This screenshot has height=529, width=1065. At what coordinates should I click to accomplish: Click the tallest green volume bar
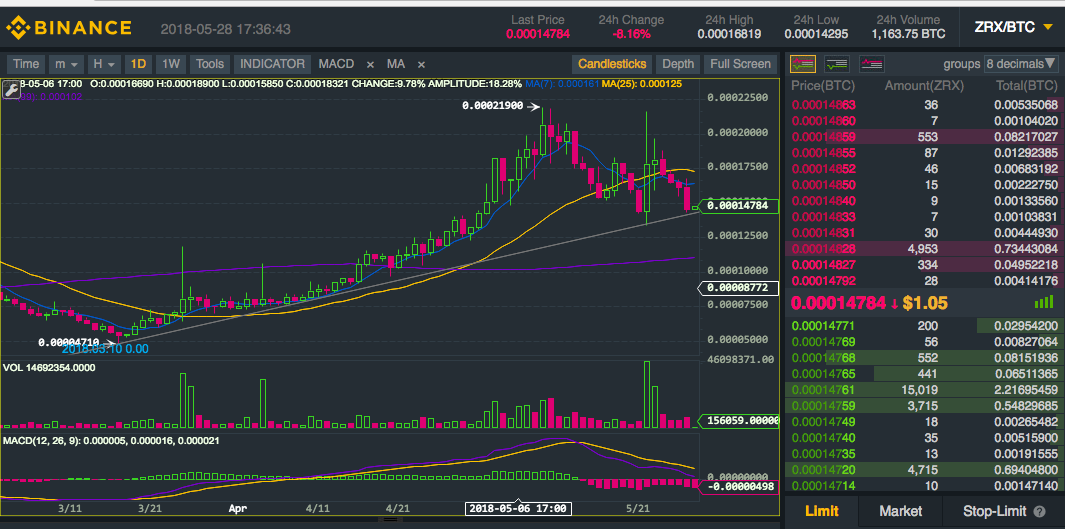tap(647, 395)
